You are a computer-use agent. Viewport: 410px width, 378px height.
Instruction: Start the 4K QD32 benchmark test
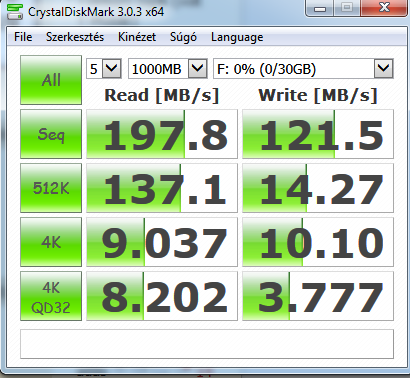point(51,296)
